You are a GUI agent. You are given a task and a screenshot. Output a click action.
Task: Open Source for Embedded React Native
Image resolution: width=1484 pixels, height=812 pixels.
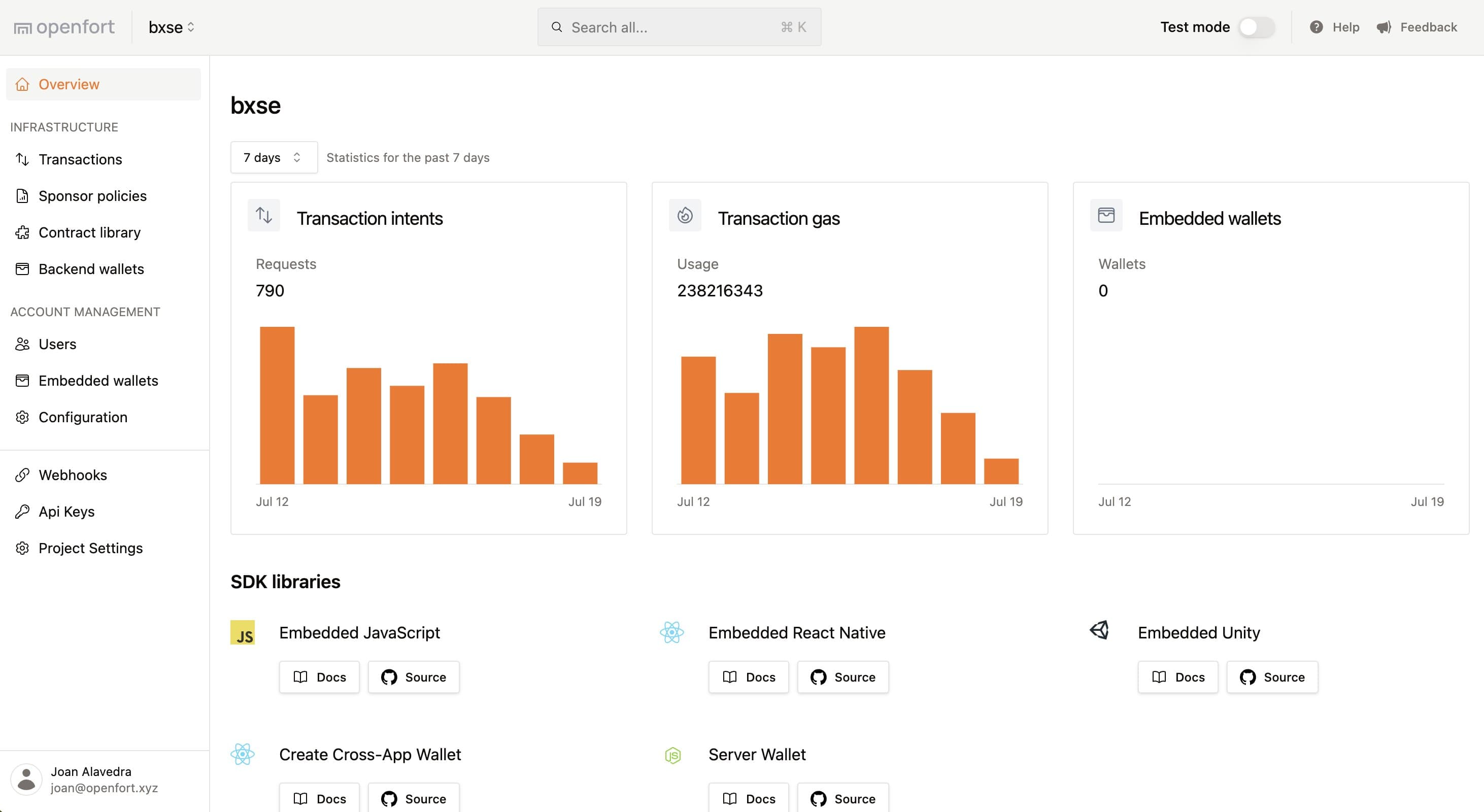(843, 677)
